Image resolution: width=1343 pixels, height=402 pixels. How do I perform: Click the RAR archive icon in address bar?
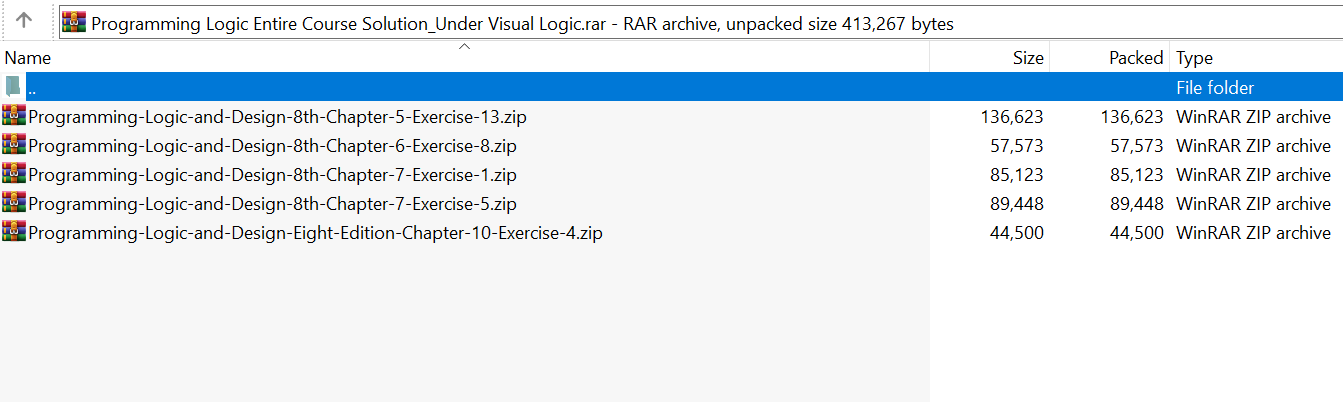pos(75,24)
